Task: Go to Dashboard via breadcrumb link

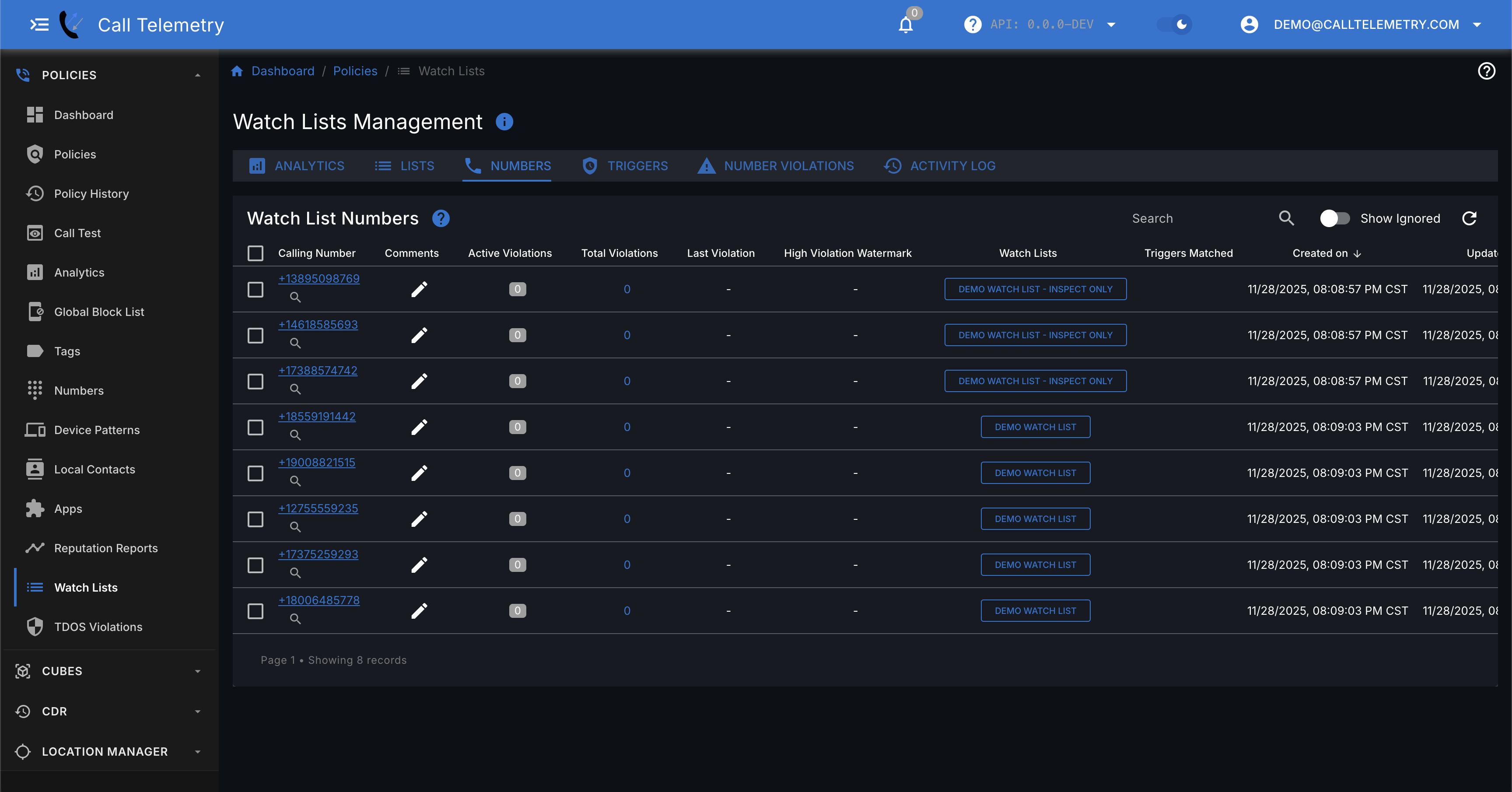Action: click(x=283, y=71)
